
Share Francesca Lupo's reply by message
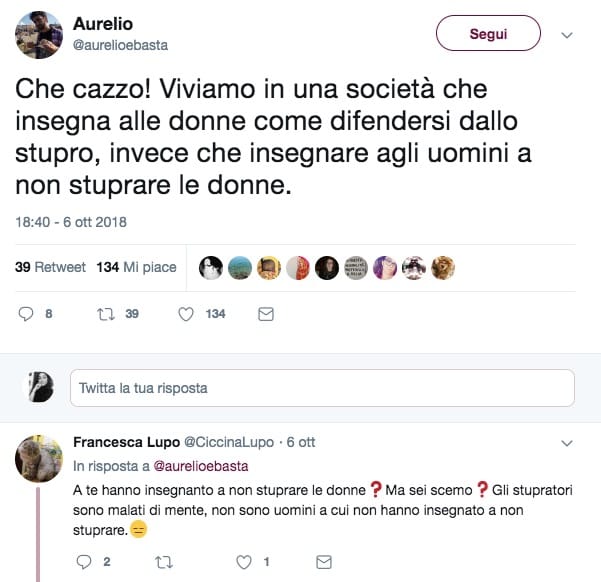tap(323, 562)
